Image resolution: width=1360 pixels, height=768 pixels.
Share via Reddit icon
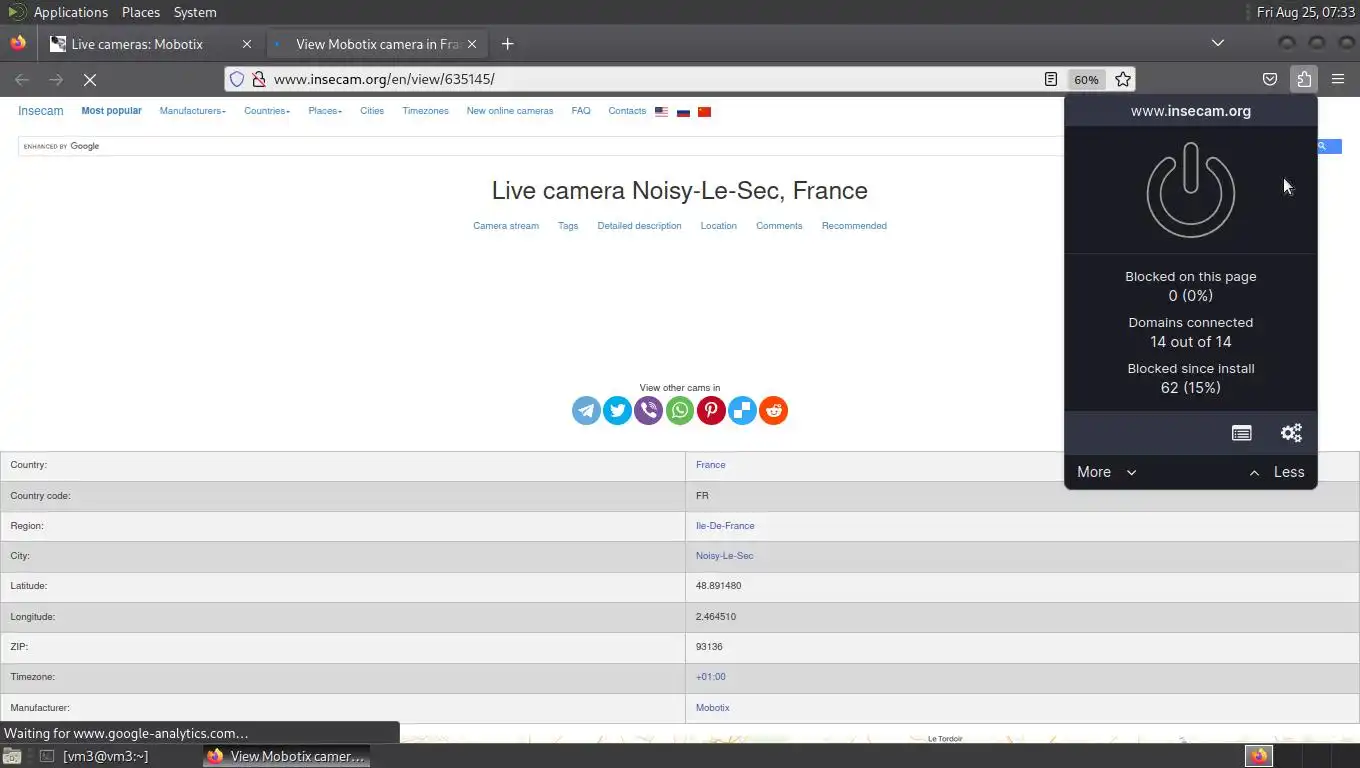pos(773,410)
